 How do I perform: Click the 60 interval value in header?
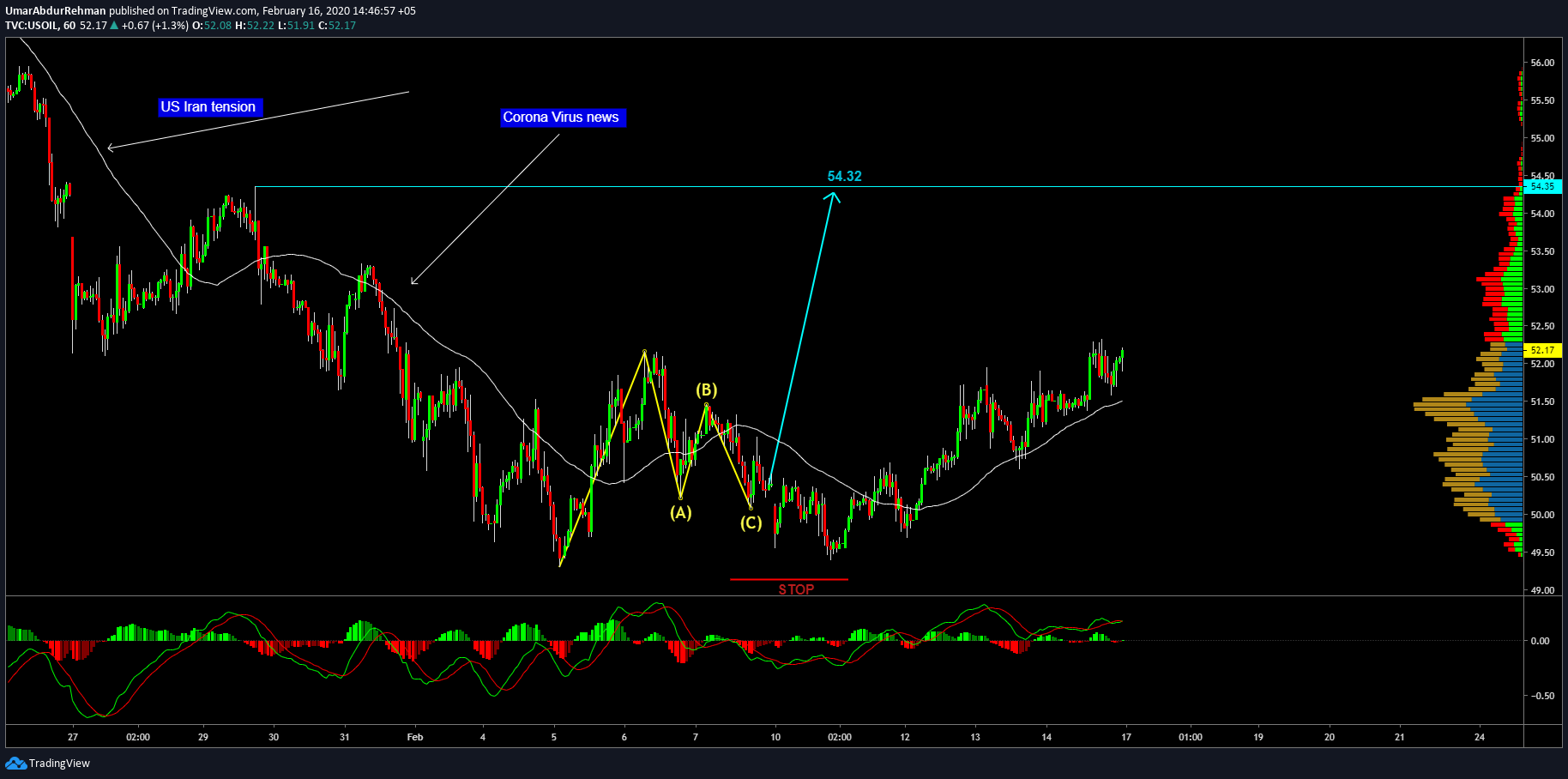click(69, 26)
